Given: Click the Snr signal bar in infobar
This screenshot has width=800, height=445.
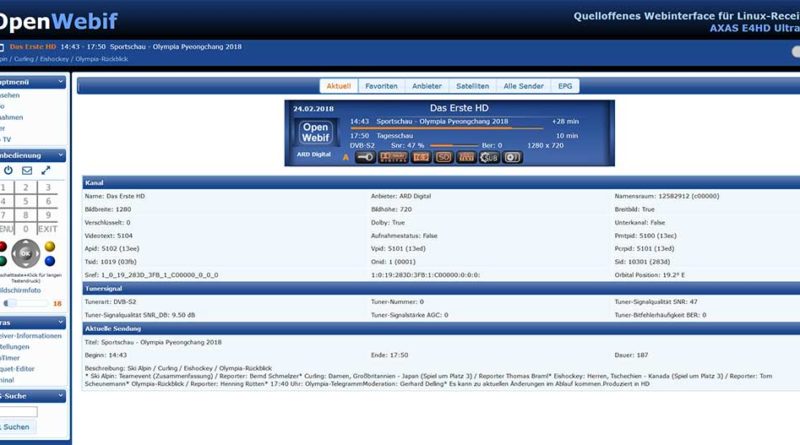Looking at the screenshot, I should click(x=454, y=145).
